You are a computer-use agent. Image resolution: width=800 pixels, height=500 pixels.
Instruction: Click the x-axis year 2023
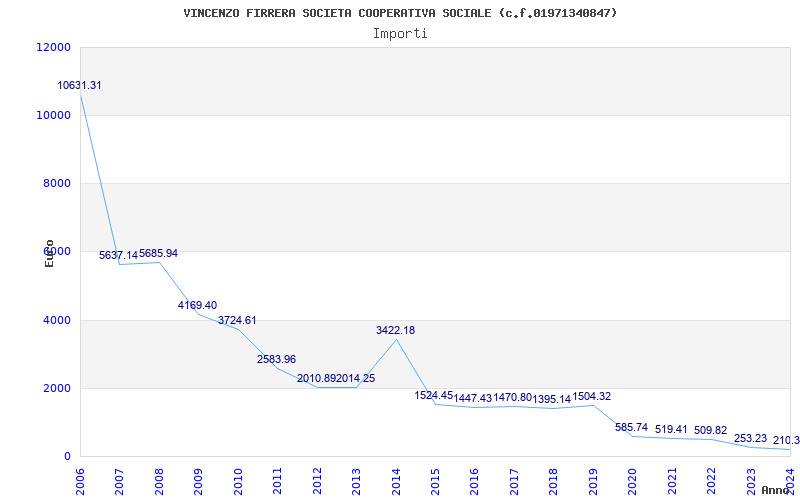[752, 482]
